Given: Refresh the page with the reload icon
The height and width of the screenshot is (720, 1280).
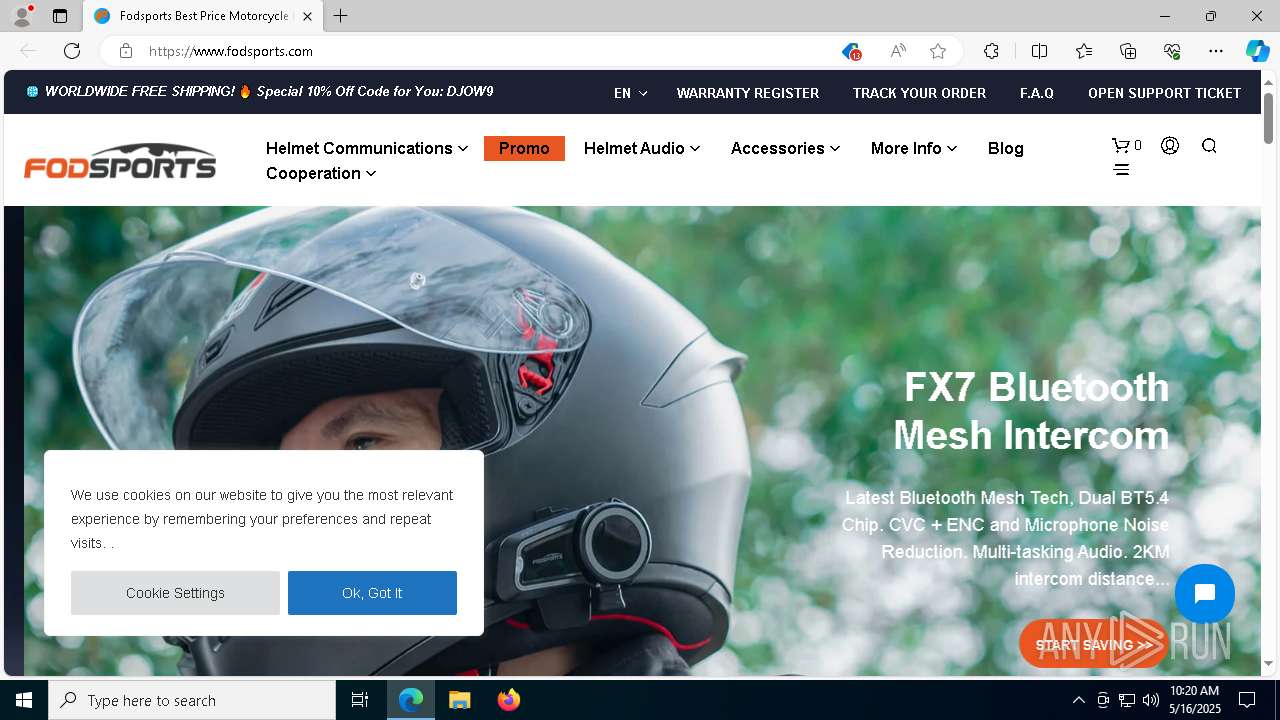Looking at the screenshot, I should tap(72, 51).
